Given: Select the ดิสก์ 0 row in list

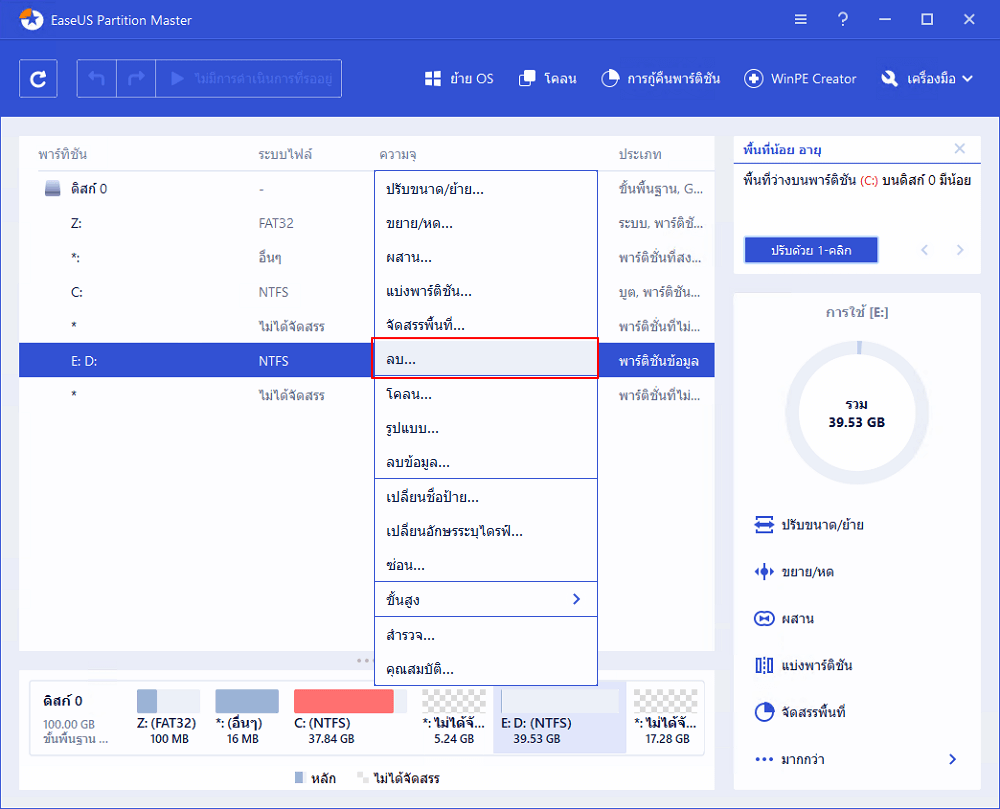Looking at the screenshot, I should pos(367,189).
